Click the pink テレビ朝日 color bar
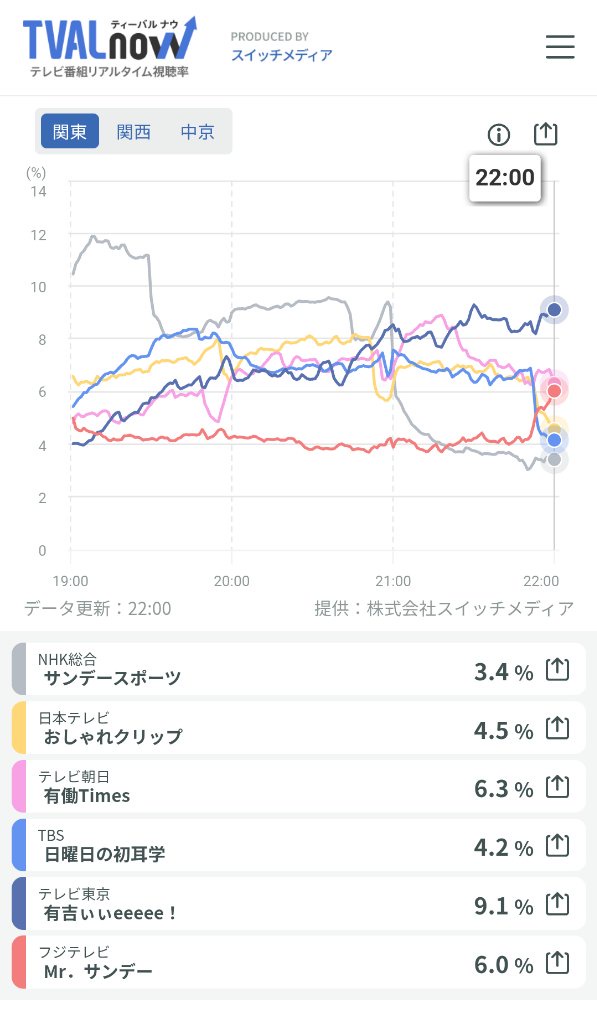 point(19,786)
